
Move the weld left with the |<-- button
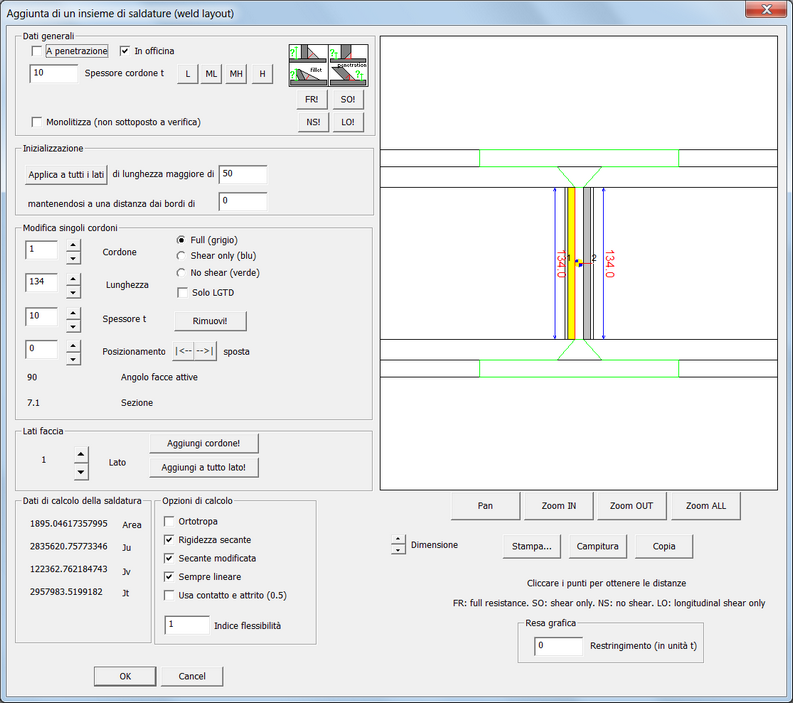[x=185, y=351]
